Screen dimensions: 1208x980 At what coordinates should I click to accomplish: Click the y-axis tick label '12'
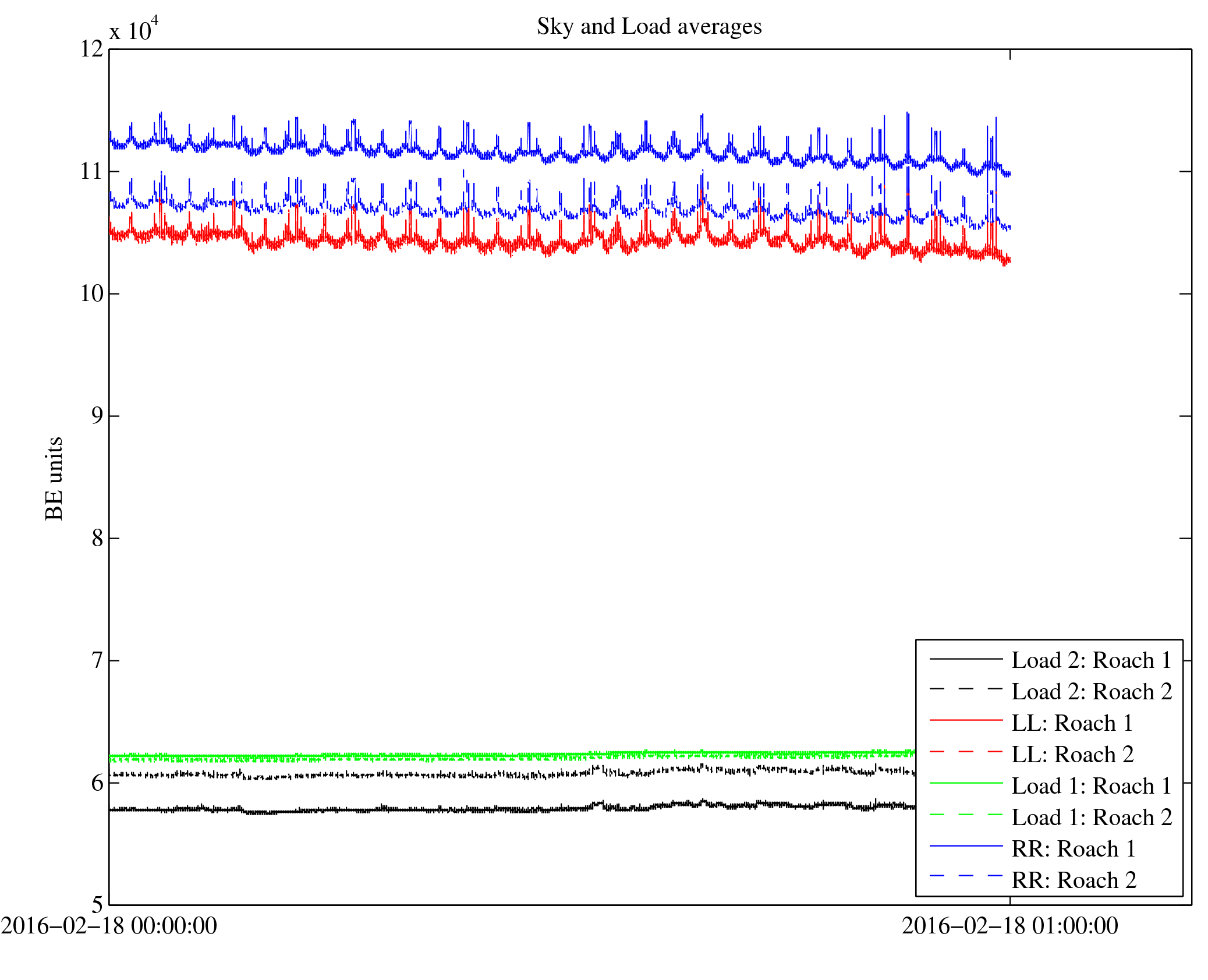tap(92, 49)
